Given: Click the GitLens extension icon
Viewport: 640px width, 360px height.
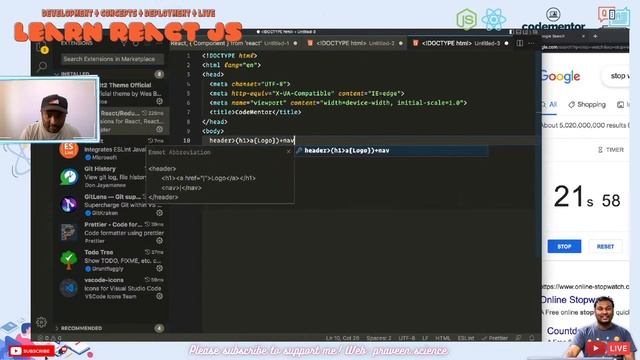Looking at the screenshot, I should coord(69,204).
